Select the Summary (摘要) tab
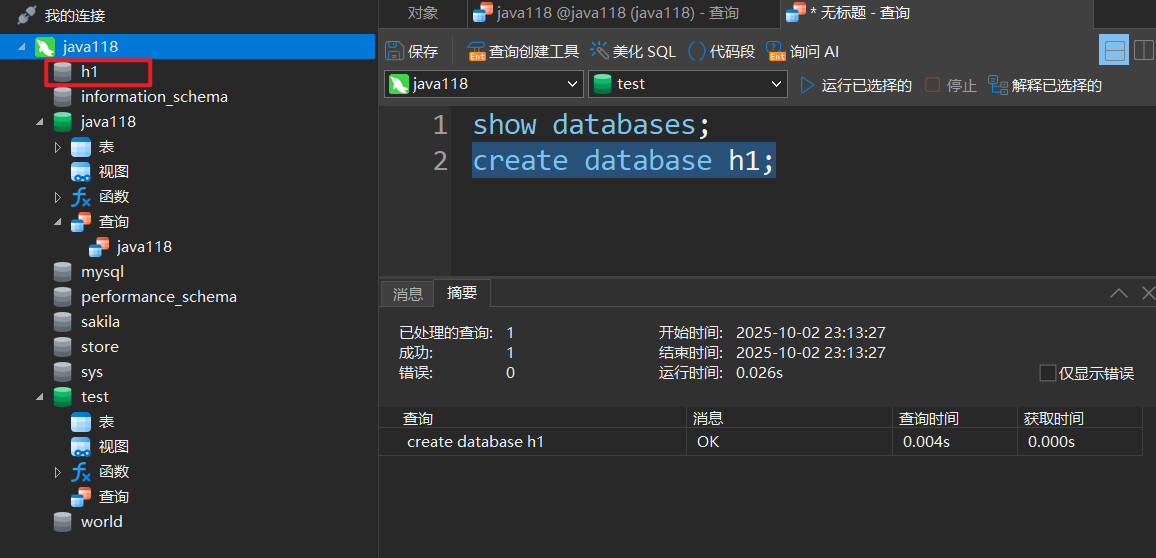 (462, 293)
